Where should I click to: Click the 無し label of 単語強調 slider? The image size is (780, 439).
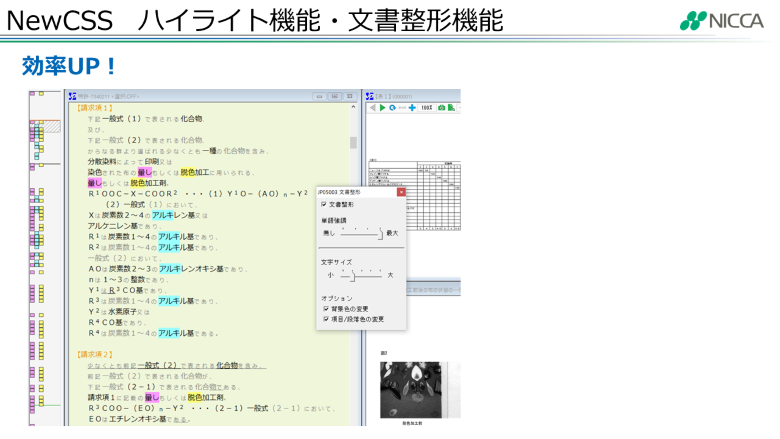[x=329, y=233]
